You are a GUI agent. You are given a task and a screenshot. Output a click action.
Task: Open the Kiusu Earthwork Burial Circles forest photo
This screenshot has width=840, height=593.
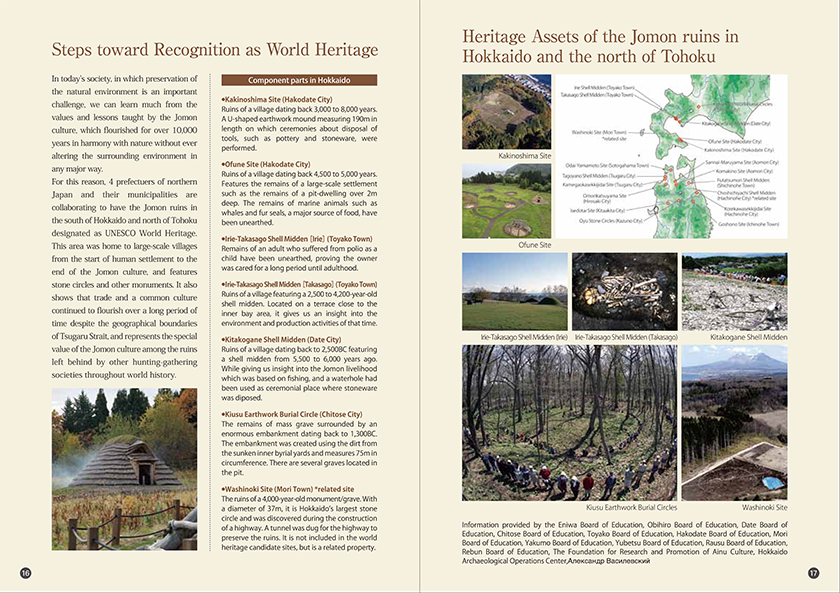[x=569, y=423]
